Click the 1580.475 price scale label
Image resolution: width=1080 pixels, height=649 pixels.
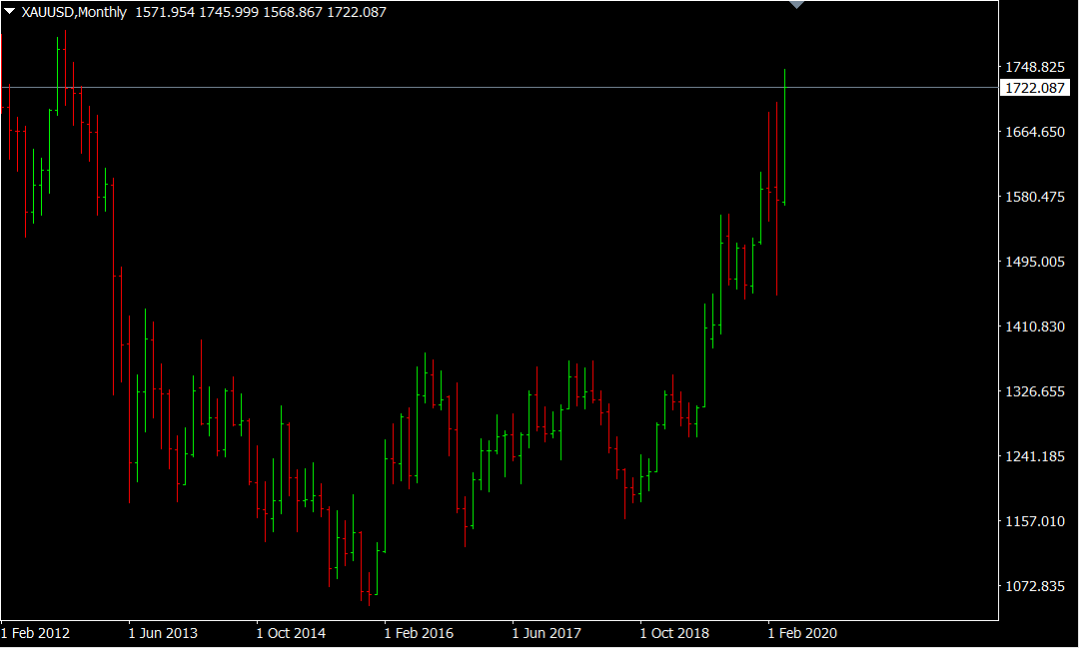1035,197
